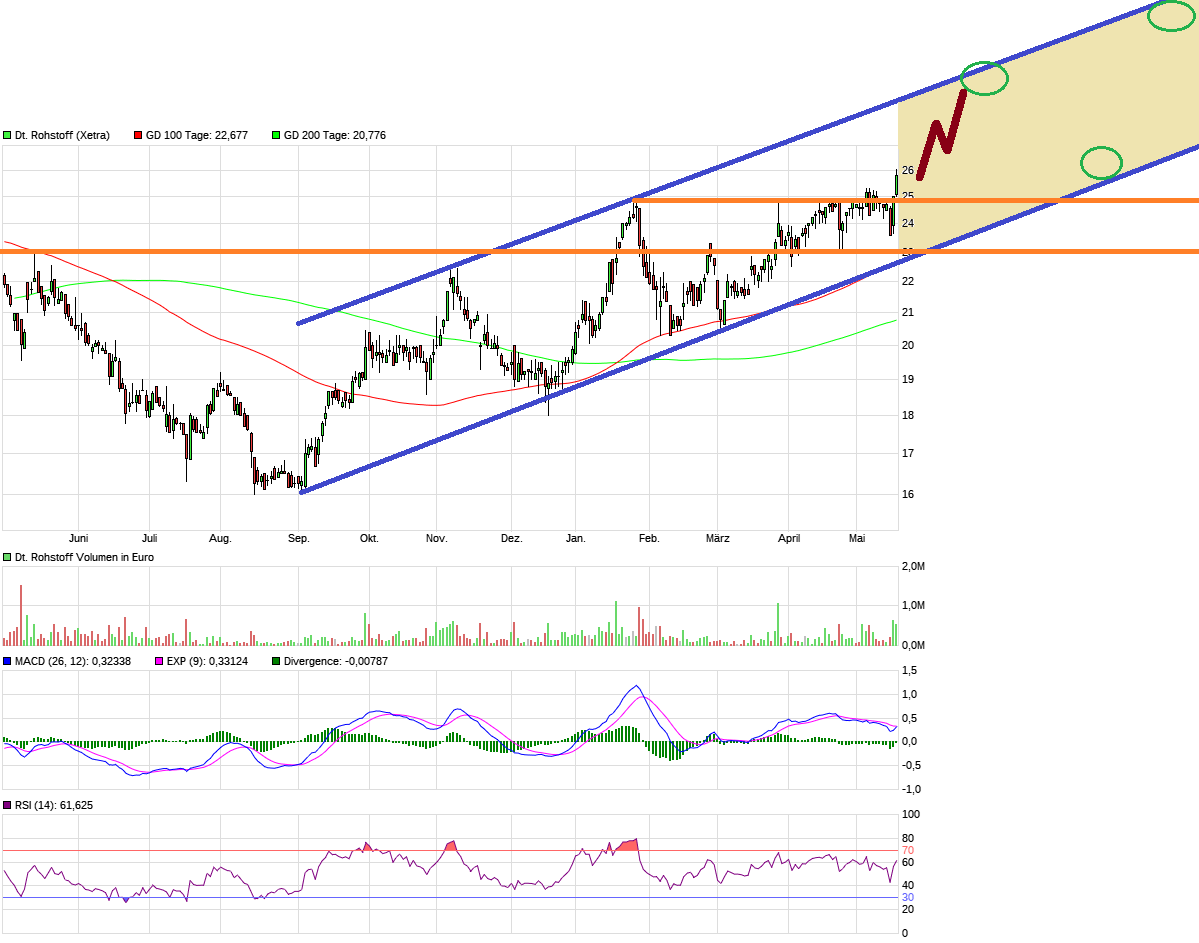
Task: Click the Feb. month label on time axis
Action: pos(649,538)
